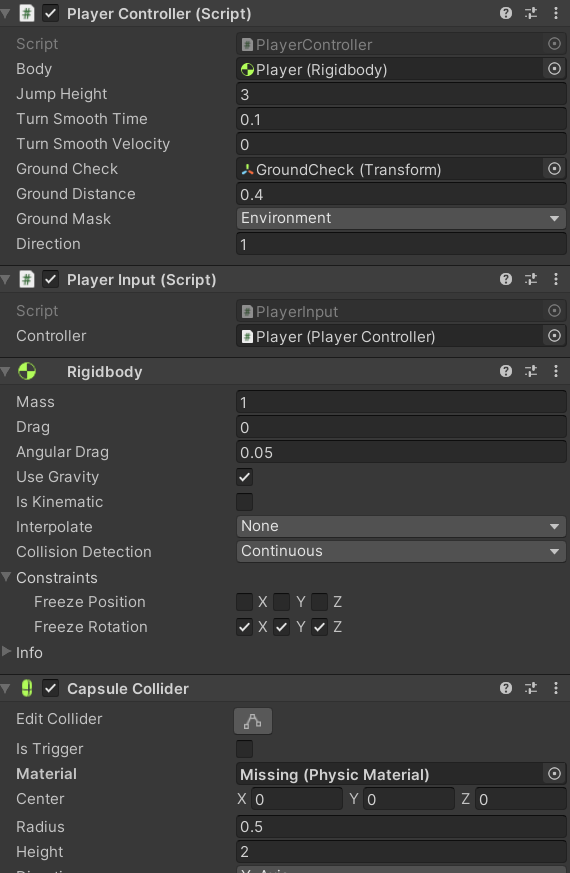Image resolution: width=570 pixels, height=873 pixels.
Task: Disable the Capsule Collider component checkbox
Action: point(51,688)
